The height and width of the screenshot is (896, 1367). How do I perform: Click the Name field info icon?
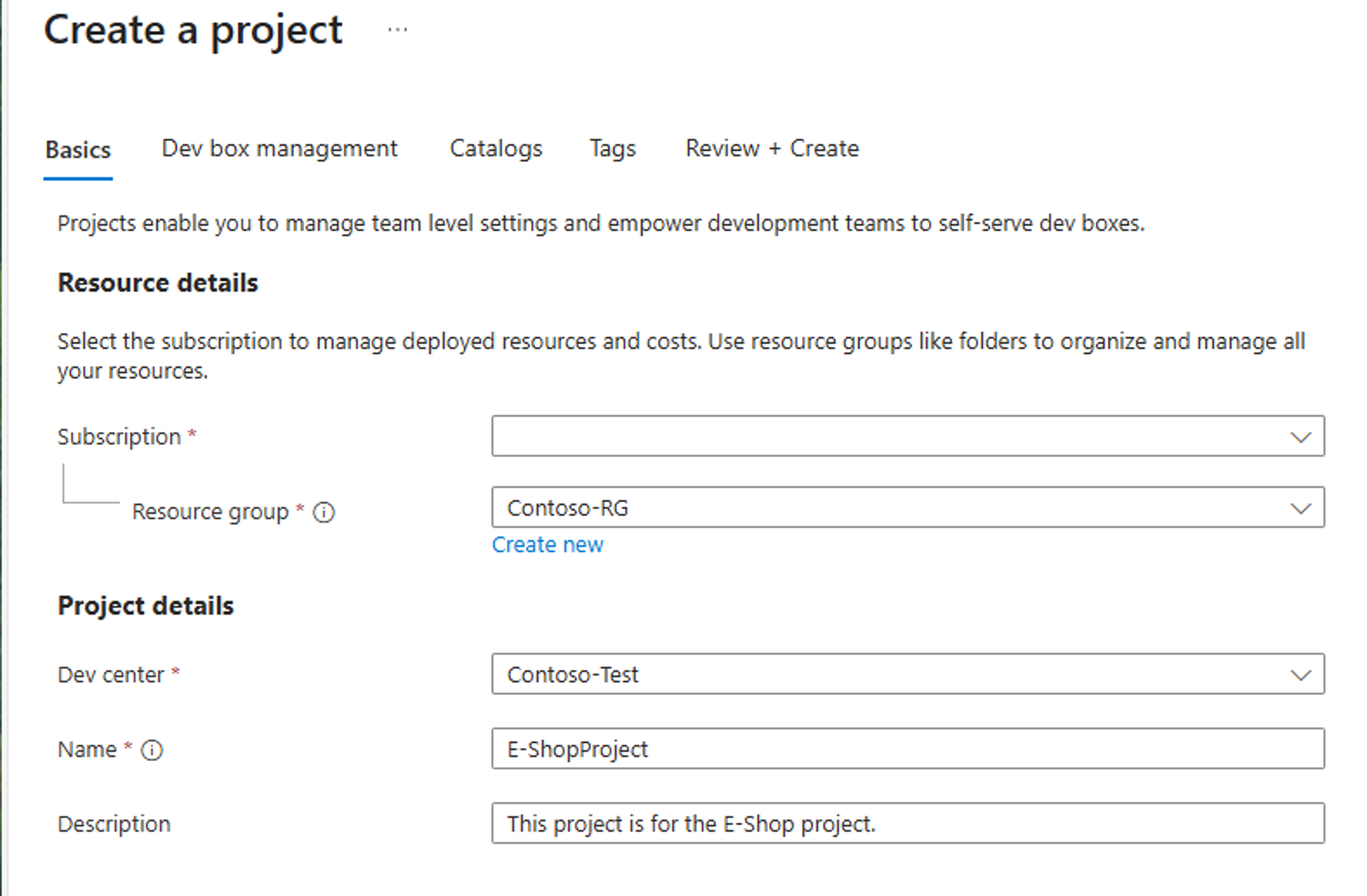(x=152, y=750)
